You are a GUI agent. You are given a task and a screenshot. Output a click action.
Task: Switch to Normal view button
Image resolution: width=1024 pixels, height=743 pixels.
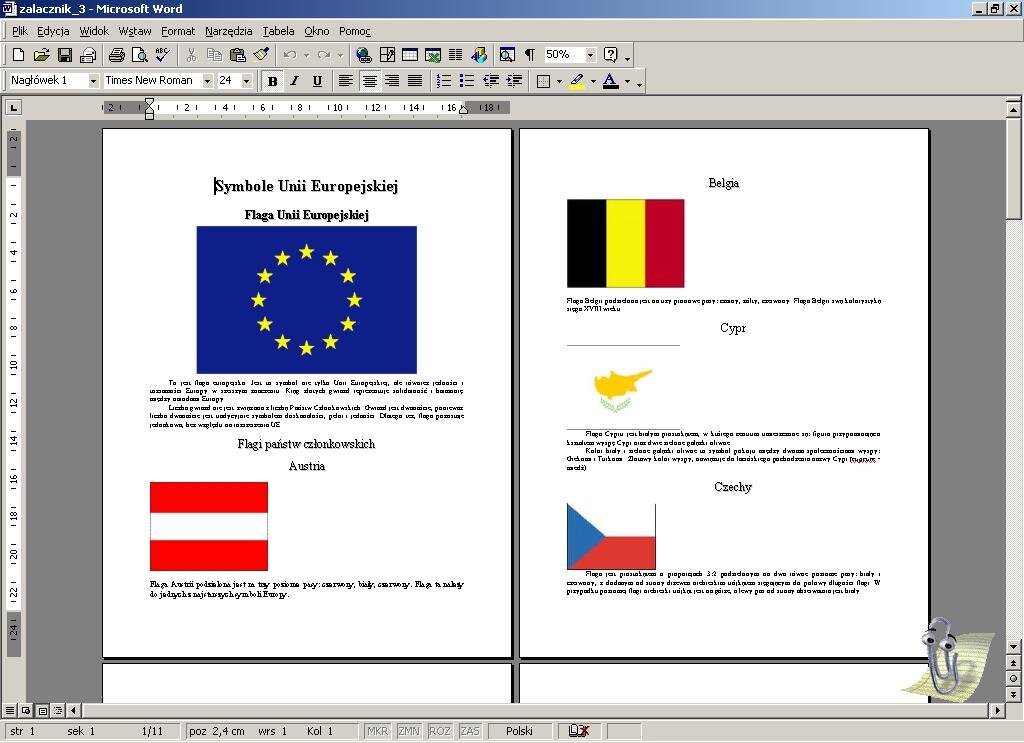click(x=10, y=710)
